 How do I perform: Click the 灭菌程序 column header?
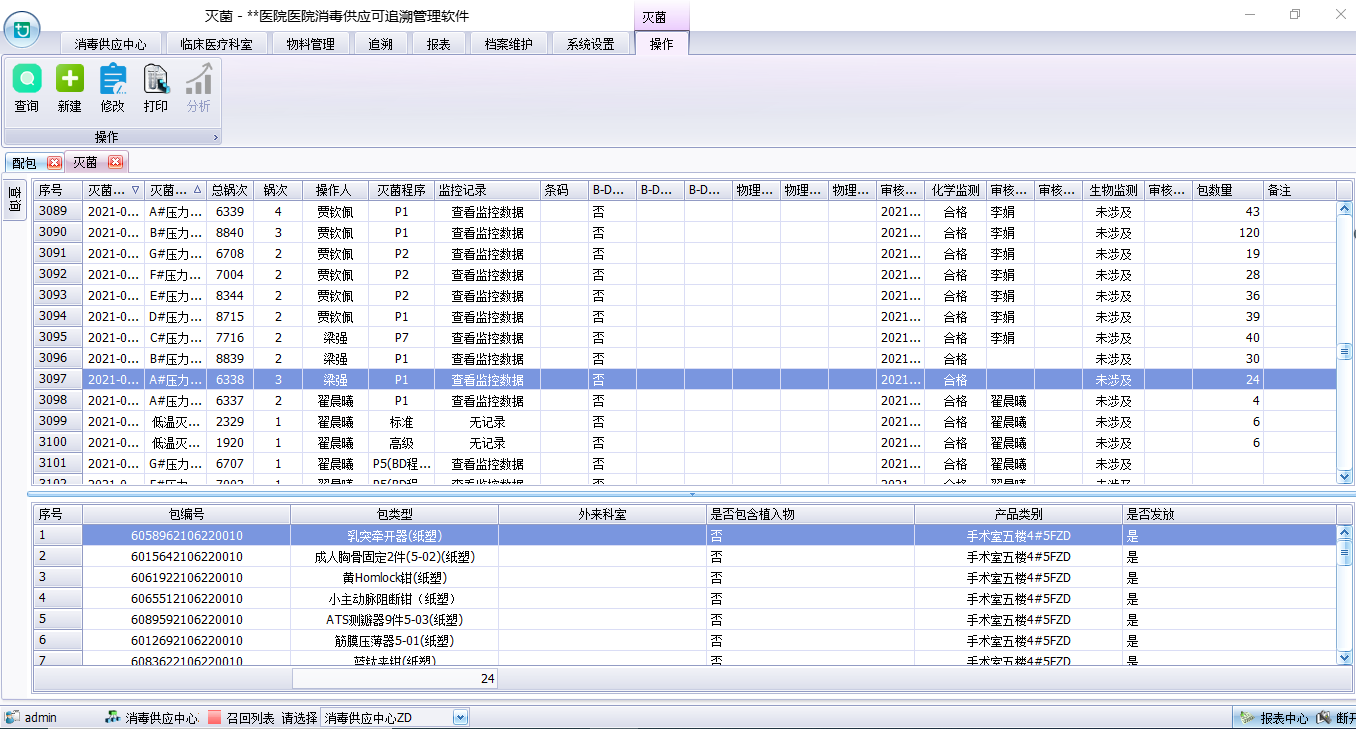pos(401,190)
